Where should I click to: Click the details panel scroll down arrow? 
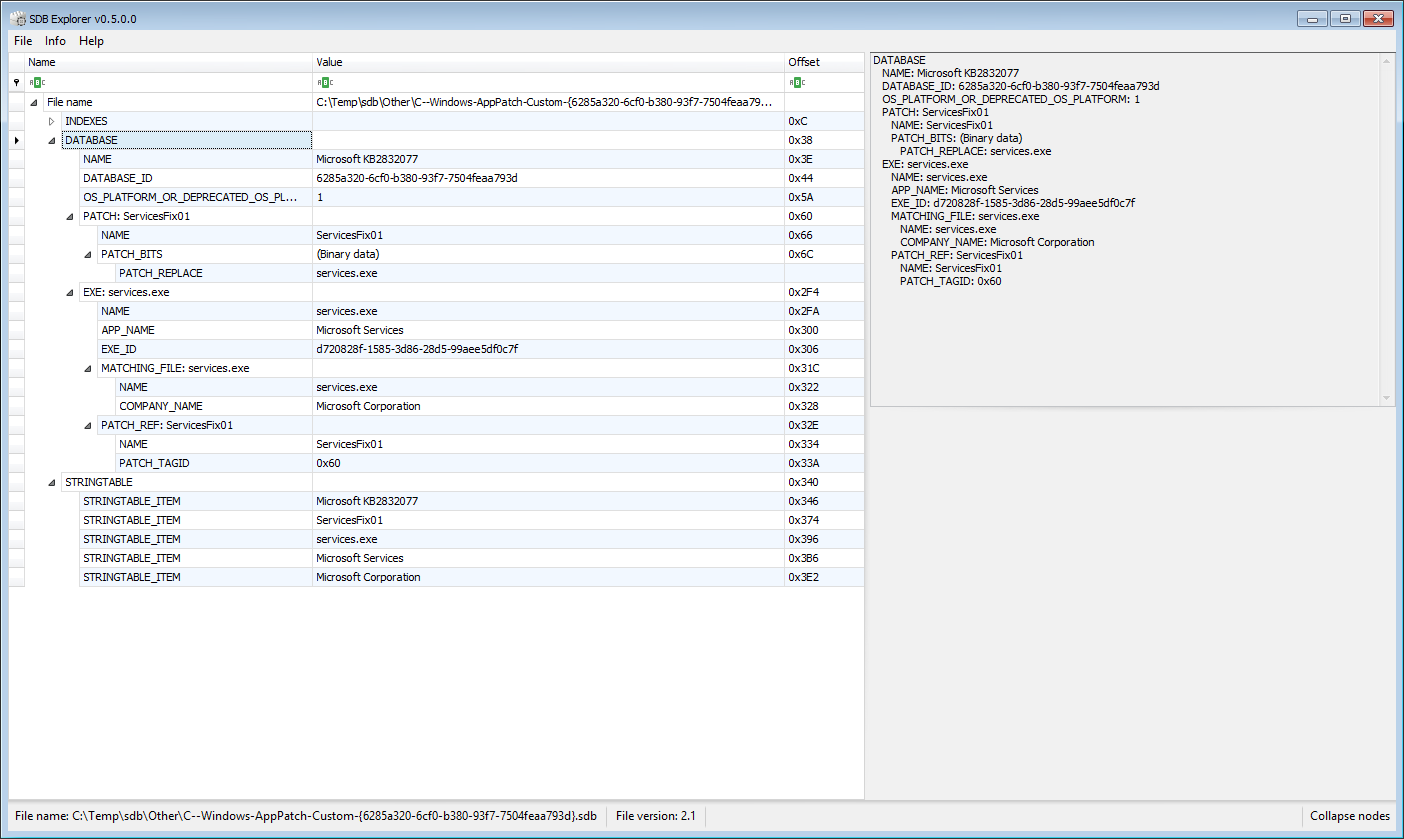click(x=1387, y=398)
